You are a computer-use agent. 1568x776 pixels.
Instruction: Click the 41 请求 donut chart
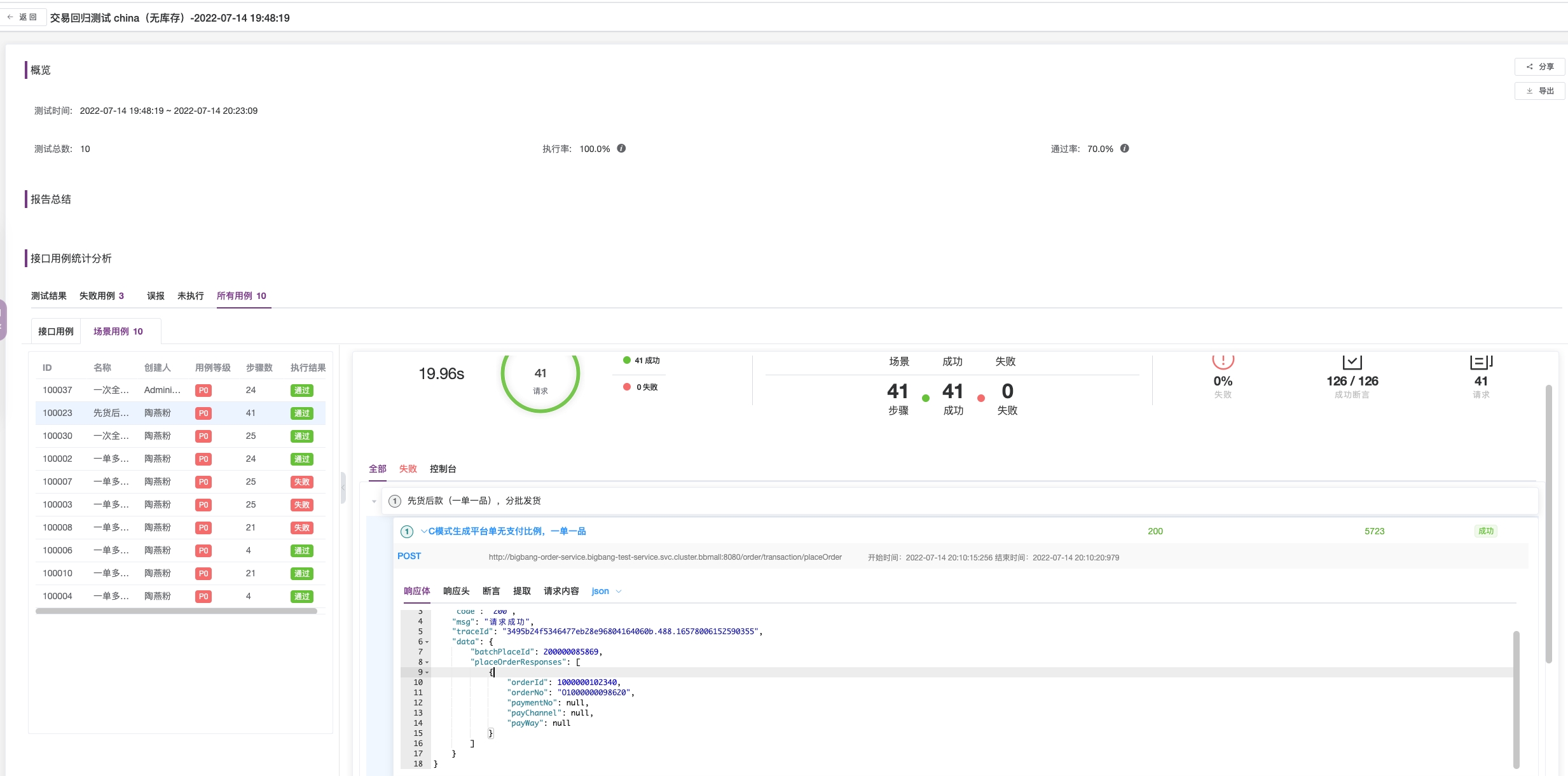click(540, 379)
